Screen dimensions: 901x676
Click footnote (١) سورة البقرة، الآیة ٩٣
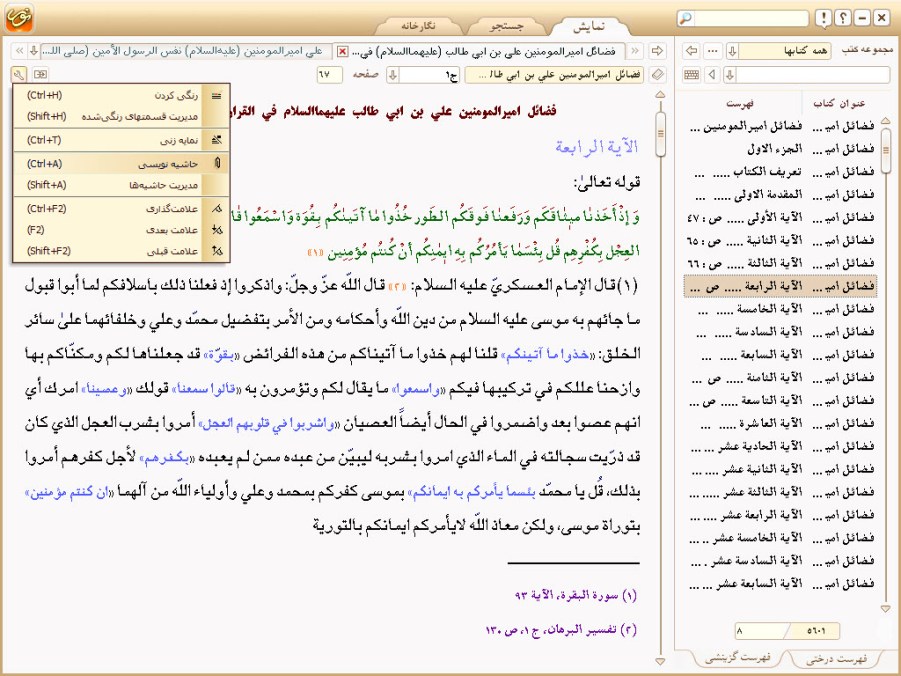click(x=575, y=596)
